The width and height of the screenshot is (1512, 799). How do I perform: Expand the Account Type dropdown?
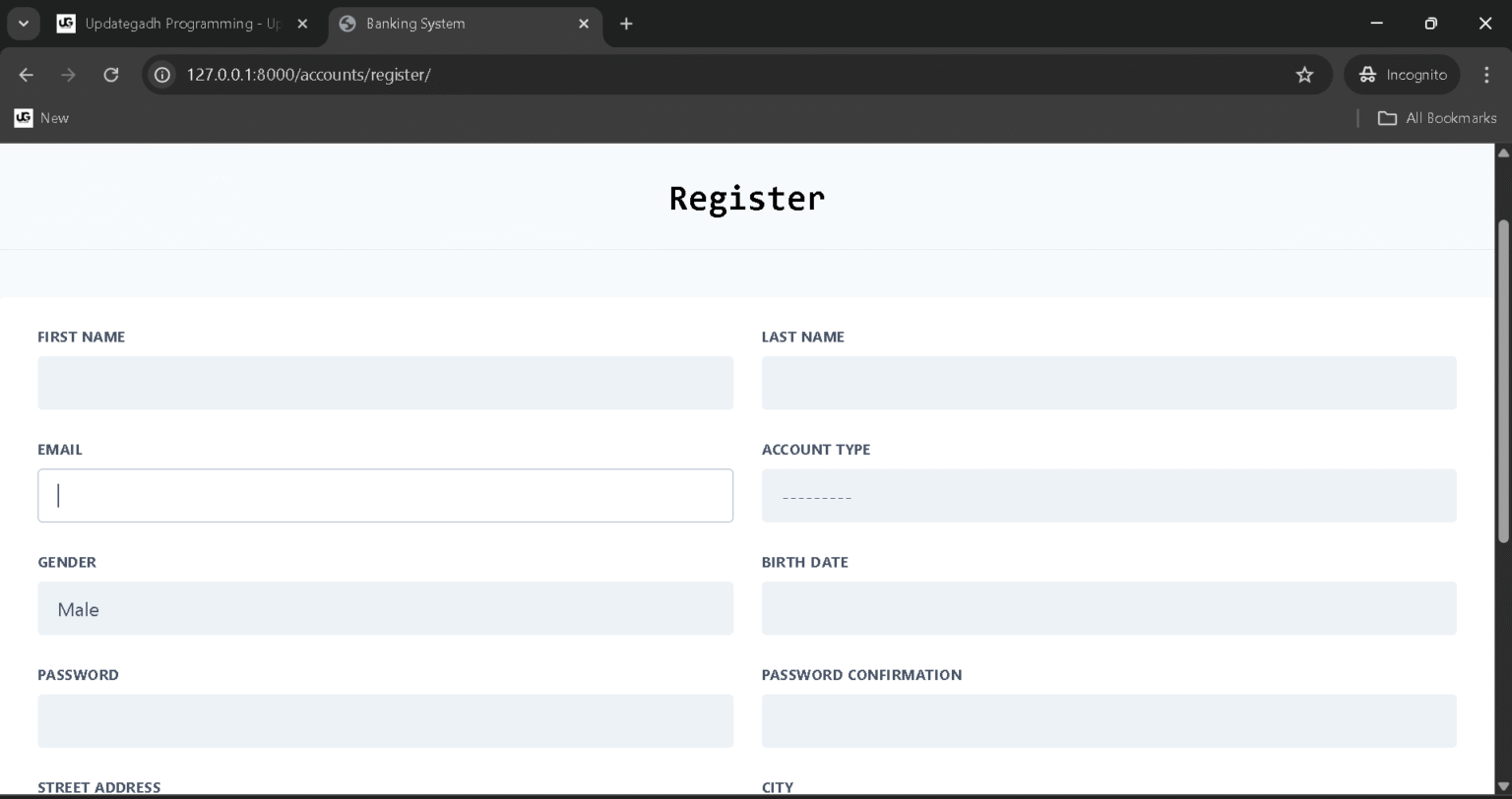pos(1108,496)
